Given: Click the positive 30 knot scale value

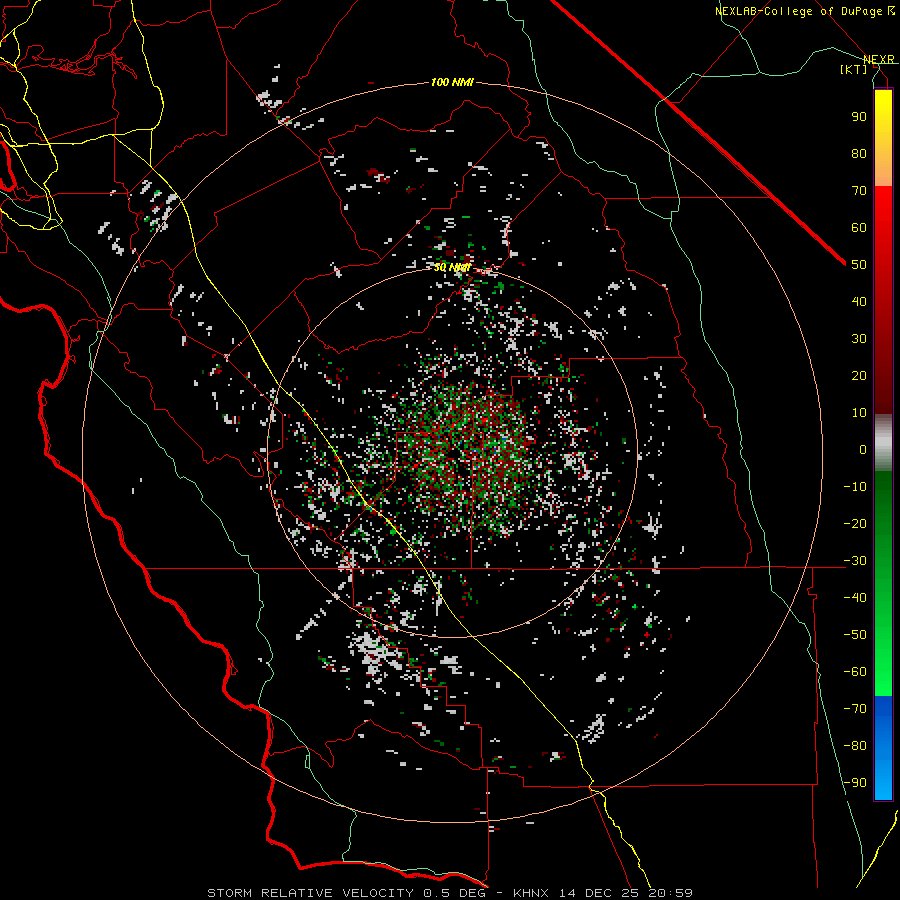Looking at the screenshot, I should pyautogui.click(x=859, y=339).
